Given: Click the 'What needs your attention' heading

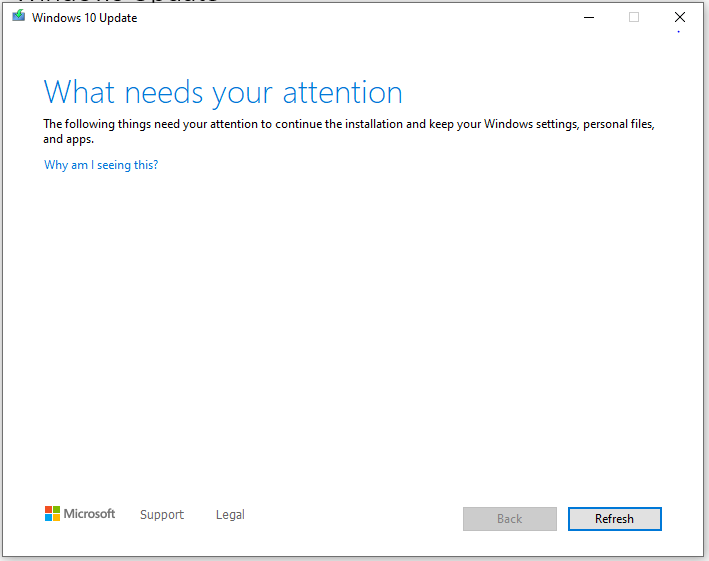Looking at the screenshot, I should 223,93.
